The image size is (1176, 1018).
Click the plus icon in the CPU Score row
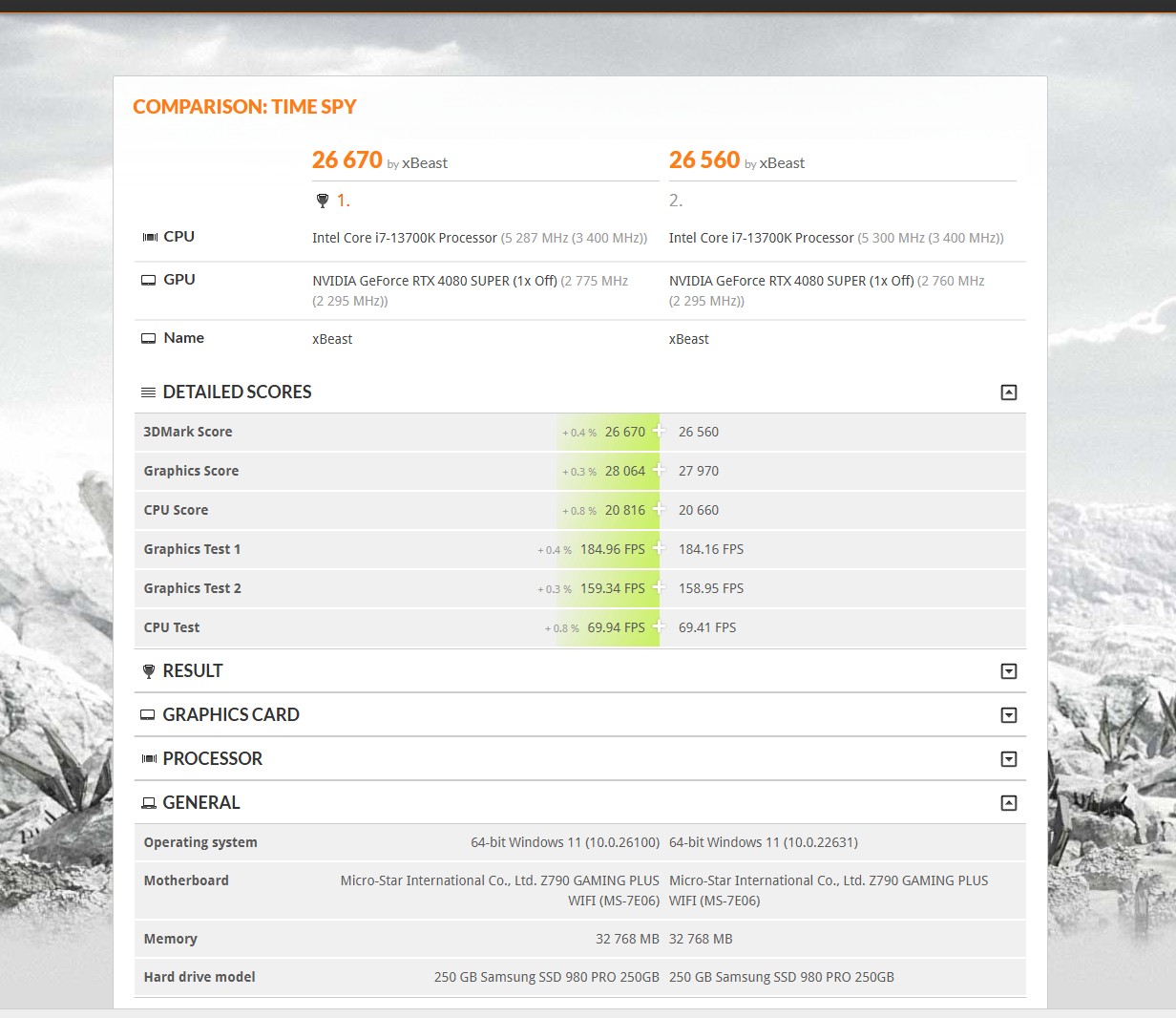(x=659, y=509)
